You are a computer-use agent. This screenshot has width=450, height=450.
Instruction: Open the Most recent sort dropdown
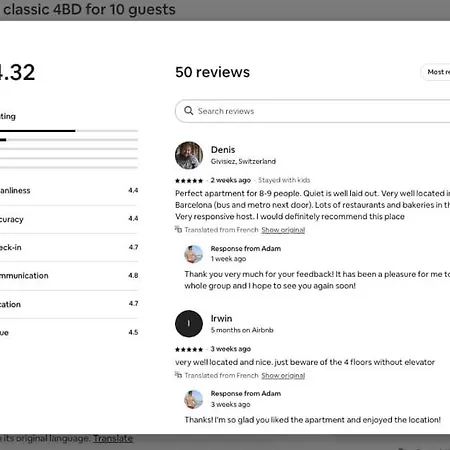coord(435,72)
